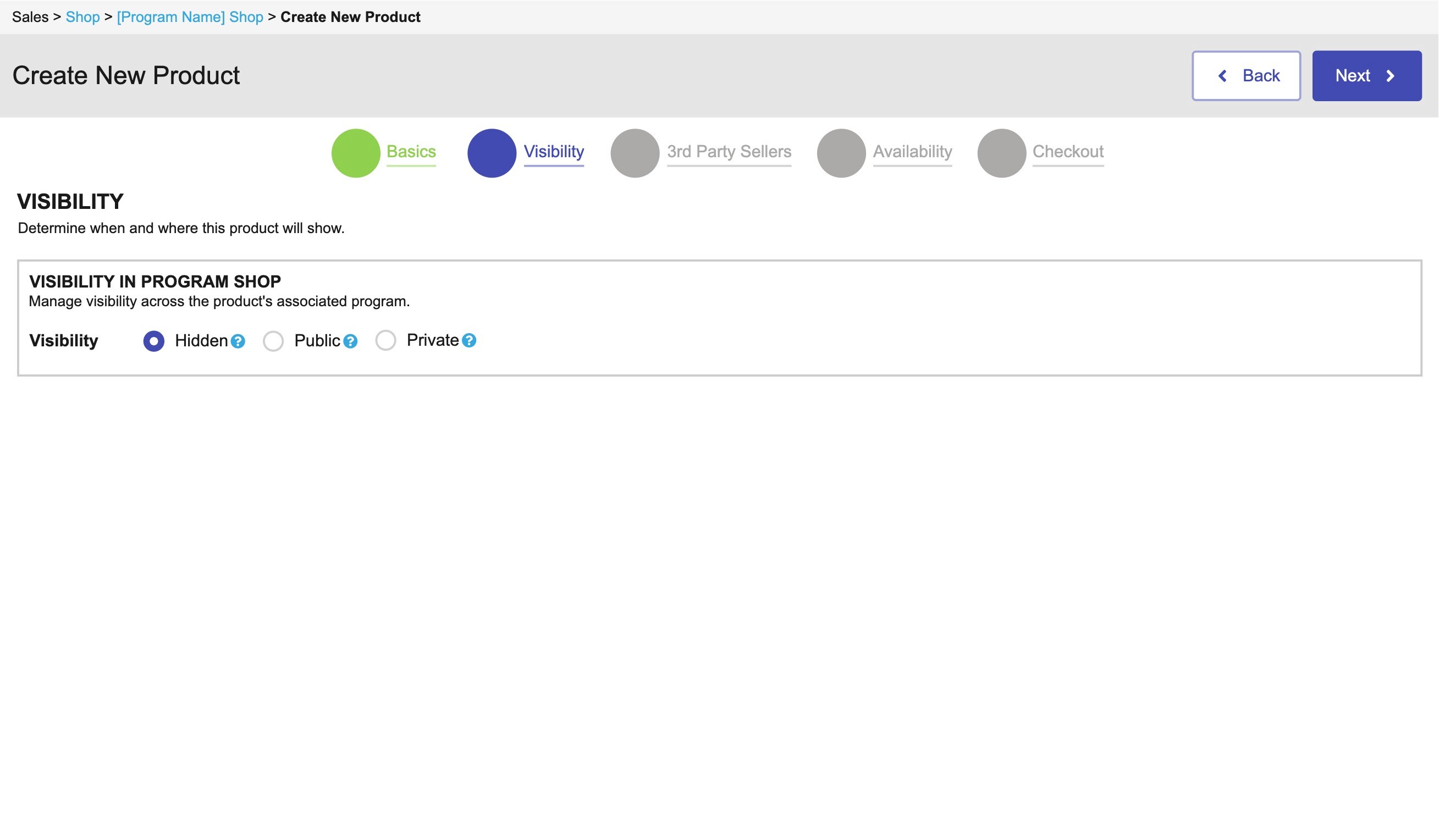Jump to 3rd Party Sellers step
The image size is (1439, 840).
tap(729, 152)
